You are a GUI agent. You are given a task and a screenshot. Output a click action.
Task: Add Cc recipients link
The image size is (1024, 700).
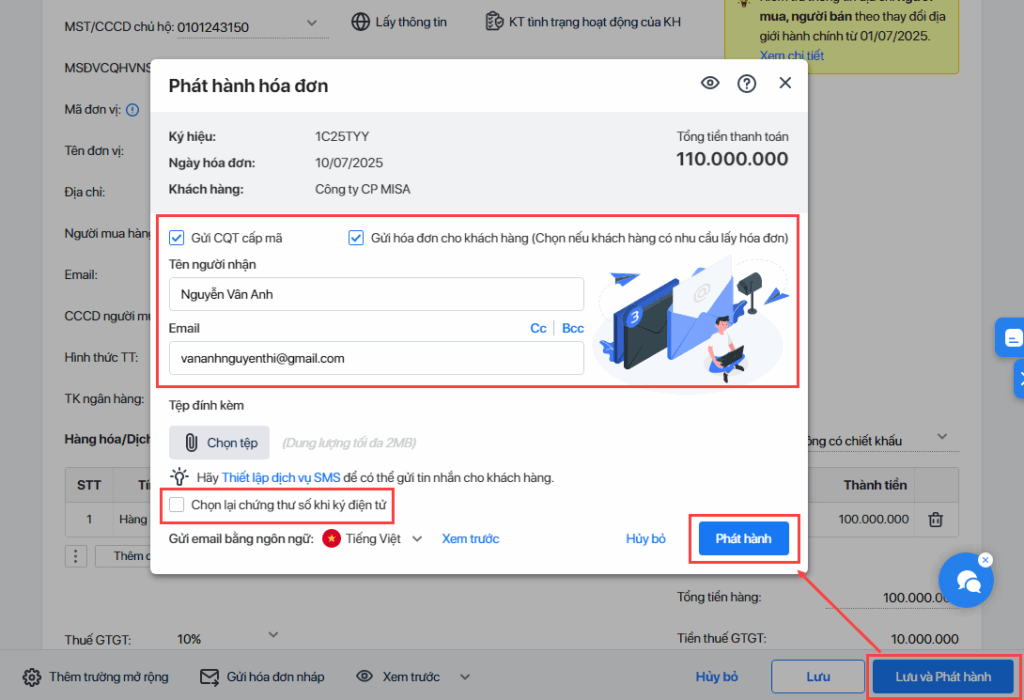(538, 328)
